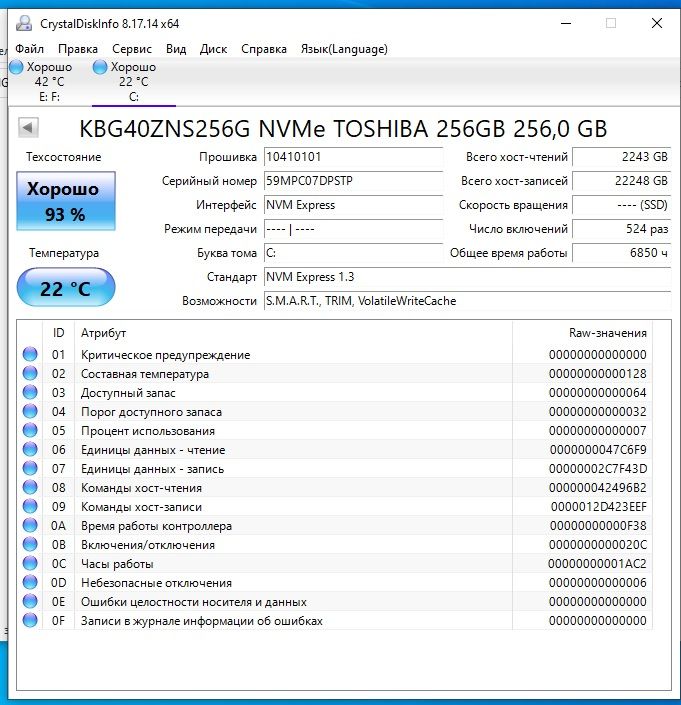Open the Правка menu
The width and height of the screenshot is (681, 705).
click(x=78, y=49)
